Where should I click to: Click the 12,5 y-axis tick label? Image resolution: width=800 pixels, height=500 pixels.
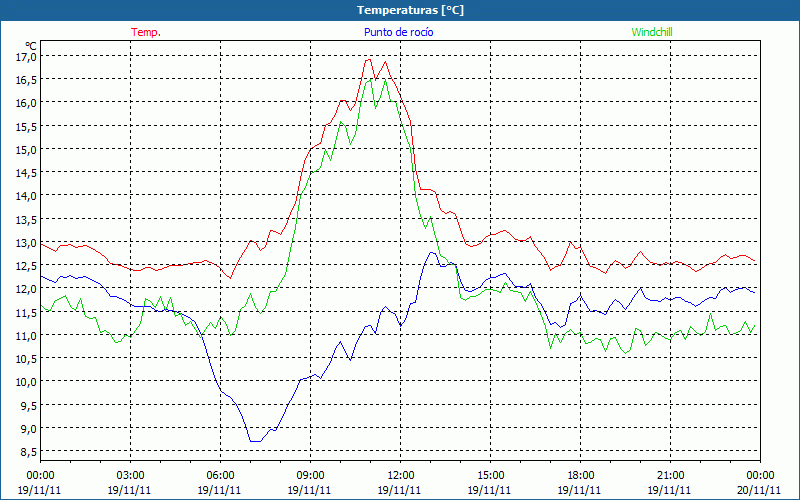[x=25, y=266]
